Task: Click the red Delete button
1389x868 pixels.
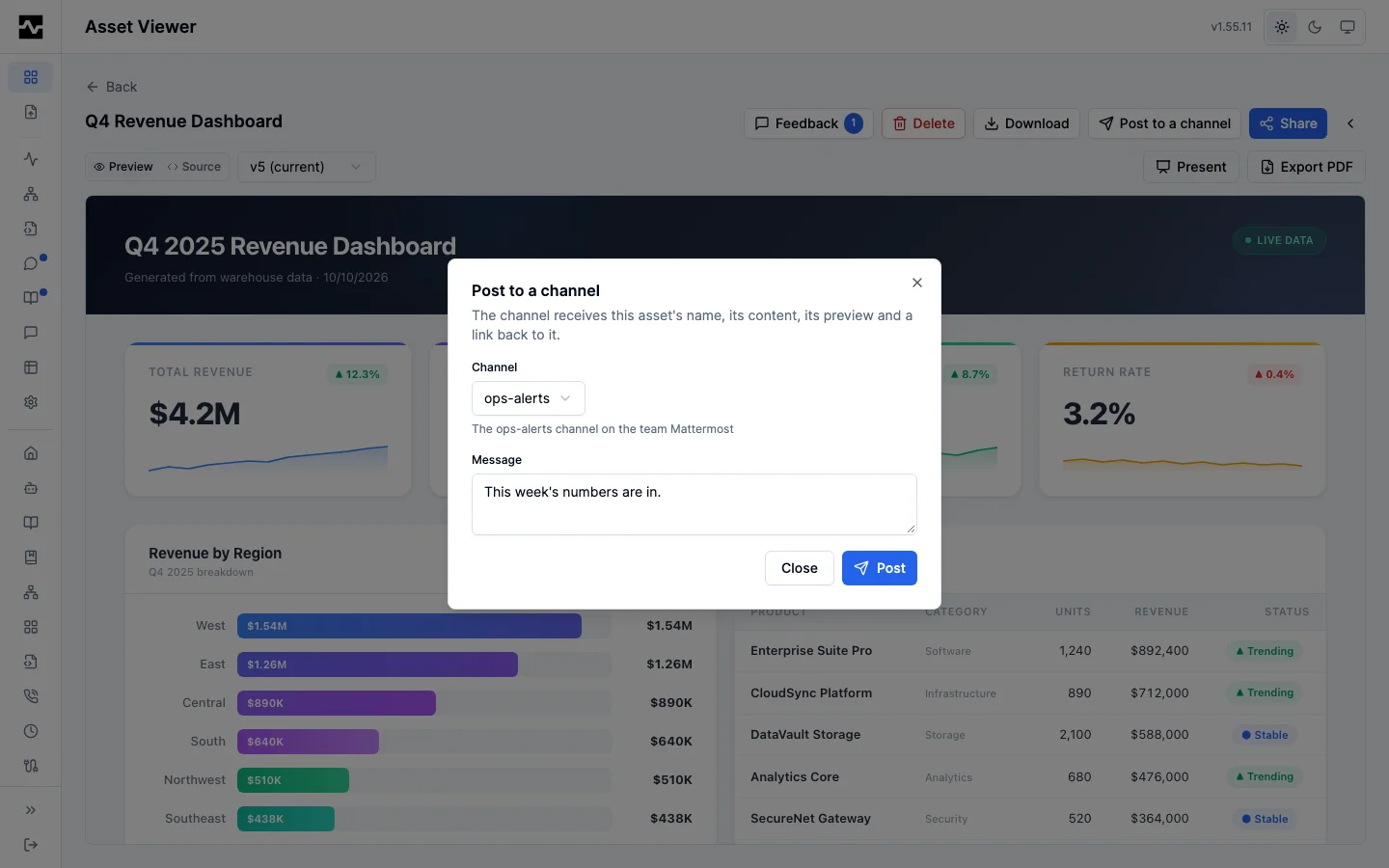Action: [x=923, y=123]
